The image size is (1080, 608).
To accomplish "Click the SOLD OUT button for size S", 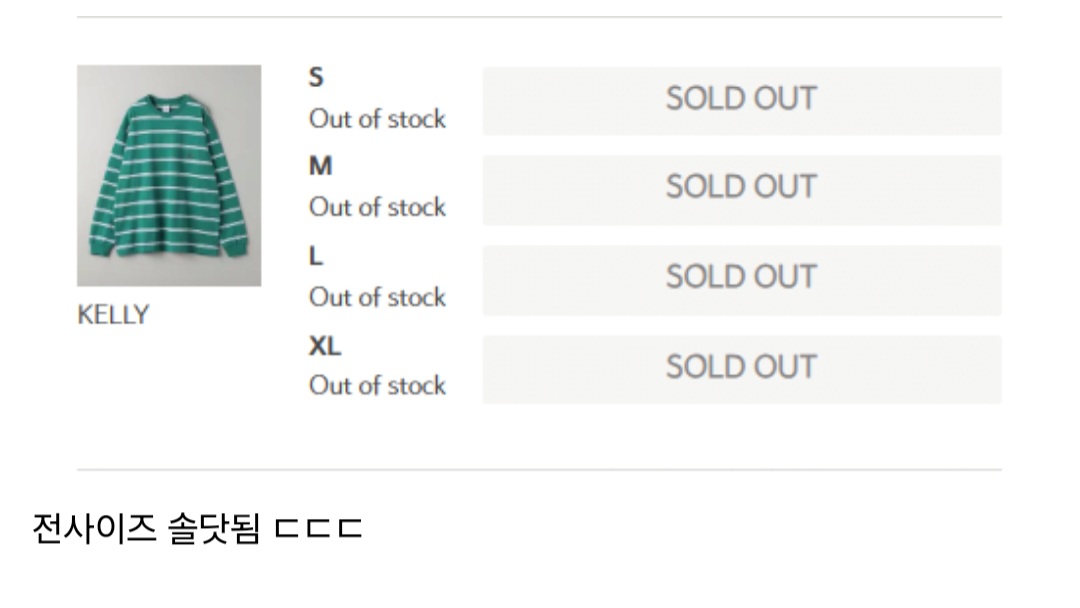I will click(x=741, y=100).
